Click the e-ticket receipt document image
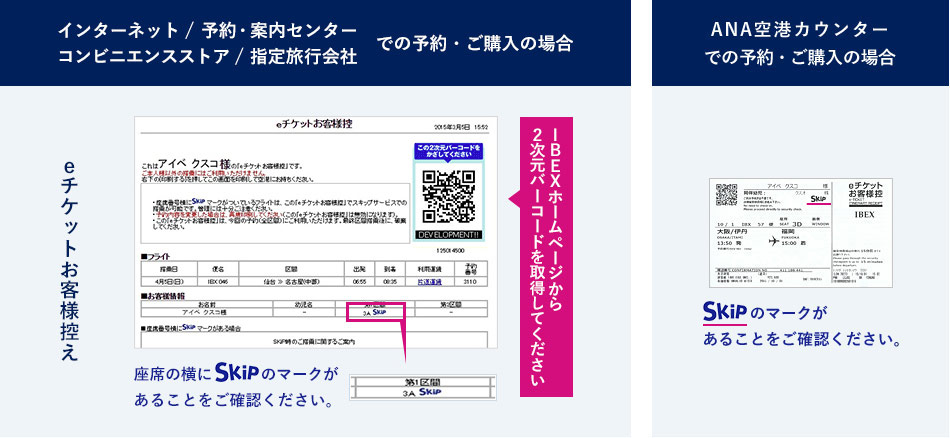The width and height of the screenshot is (950, 438). tap(316, 232)
